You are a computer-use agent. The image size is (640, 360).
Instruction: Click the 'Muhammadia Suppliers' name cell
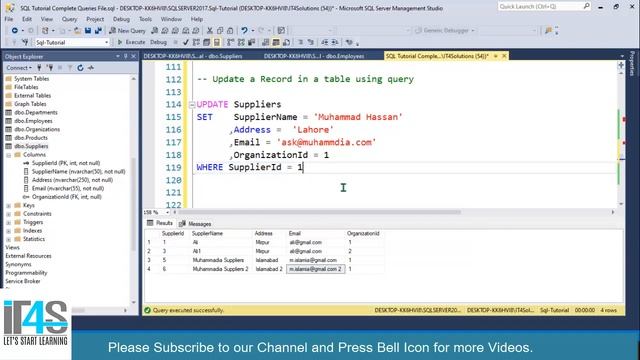(x=218, y=260)
